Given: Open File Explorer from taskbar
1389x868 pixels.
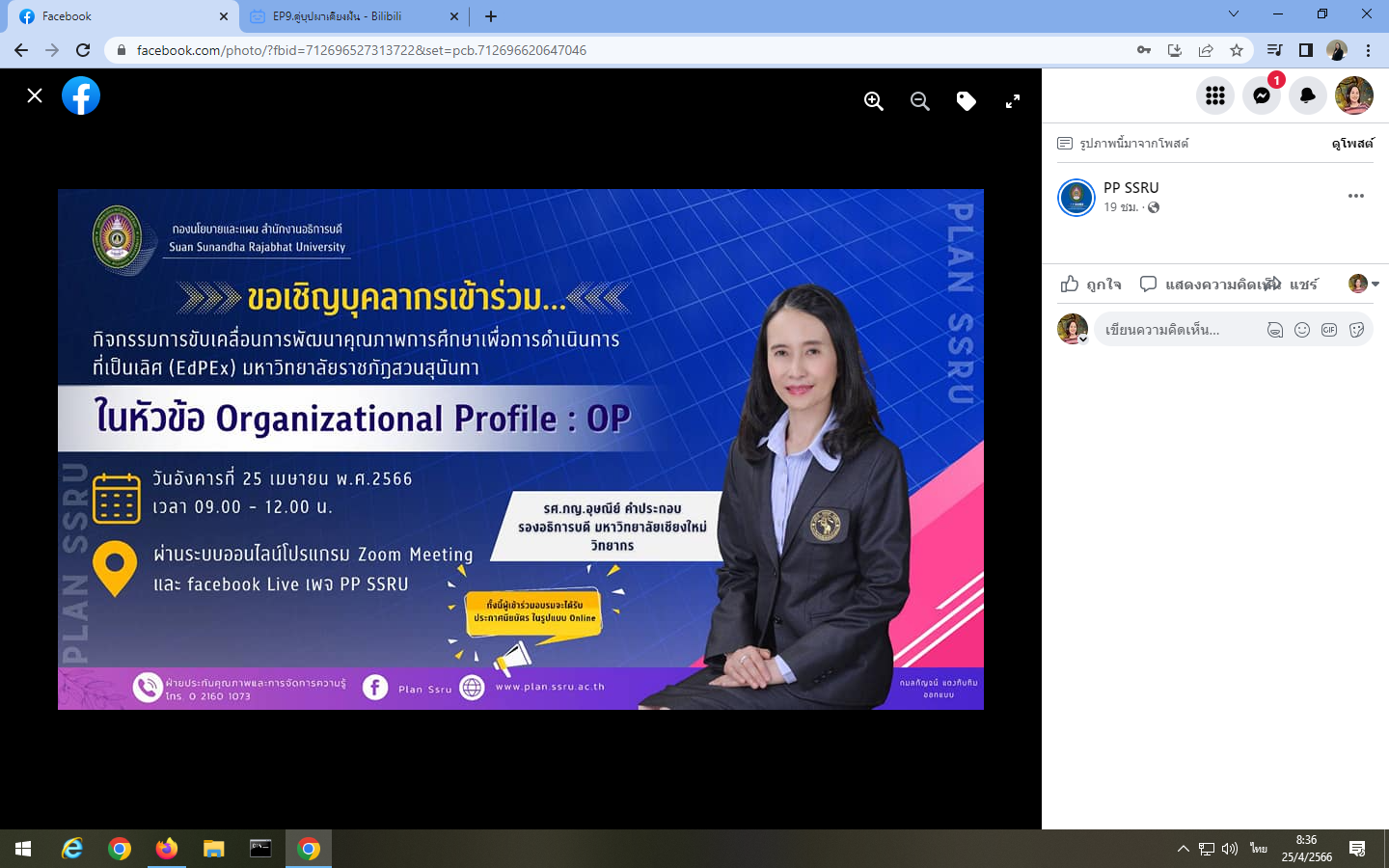Looking at the screenshot, I should 213,849.
